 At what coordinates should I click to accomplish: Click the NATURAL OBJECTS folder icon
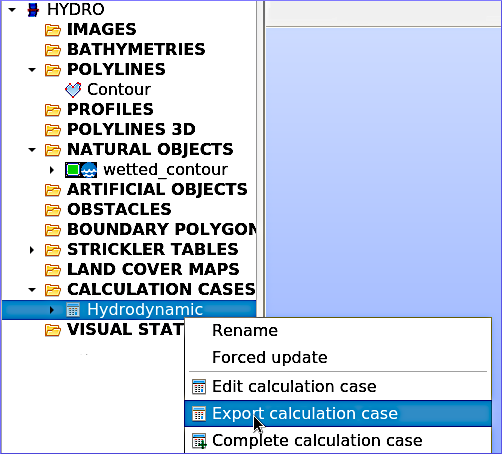53,150
